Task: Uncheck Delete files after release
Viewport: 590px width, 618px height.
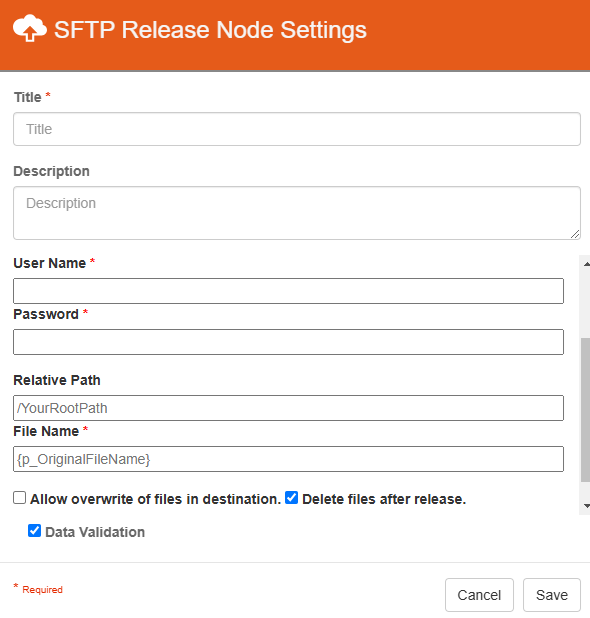Action: [291, 498]
